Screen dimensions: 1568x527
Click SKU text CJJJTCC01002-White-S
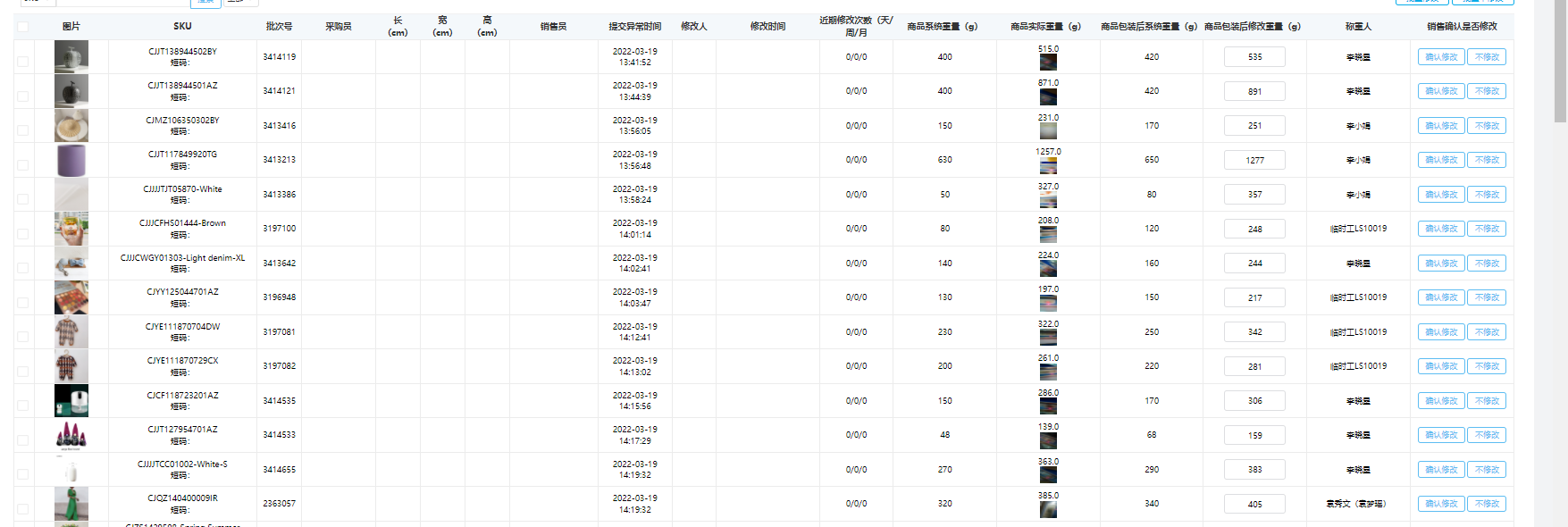(x=182, y=464)
